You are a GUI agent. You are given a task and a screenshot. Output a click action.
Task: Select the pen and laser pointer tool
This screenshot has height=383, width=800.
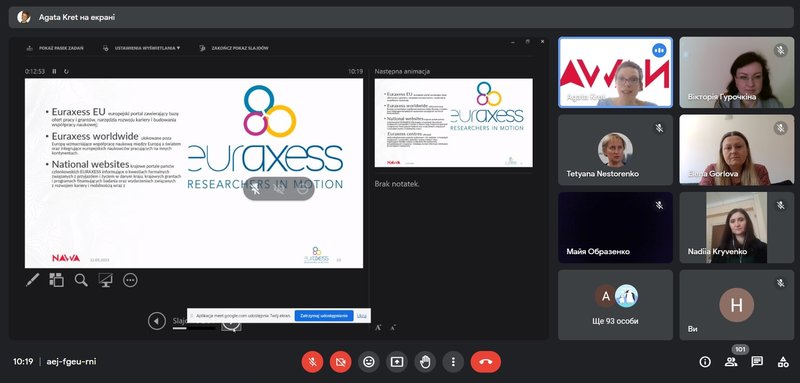point(33,279)
